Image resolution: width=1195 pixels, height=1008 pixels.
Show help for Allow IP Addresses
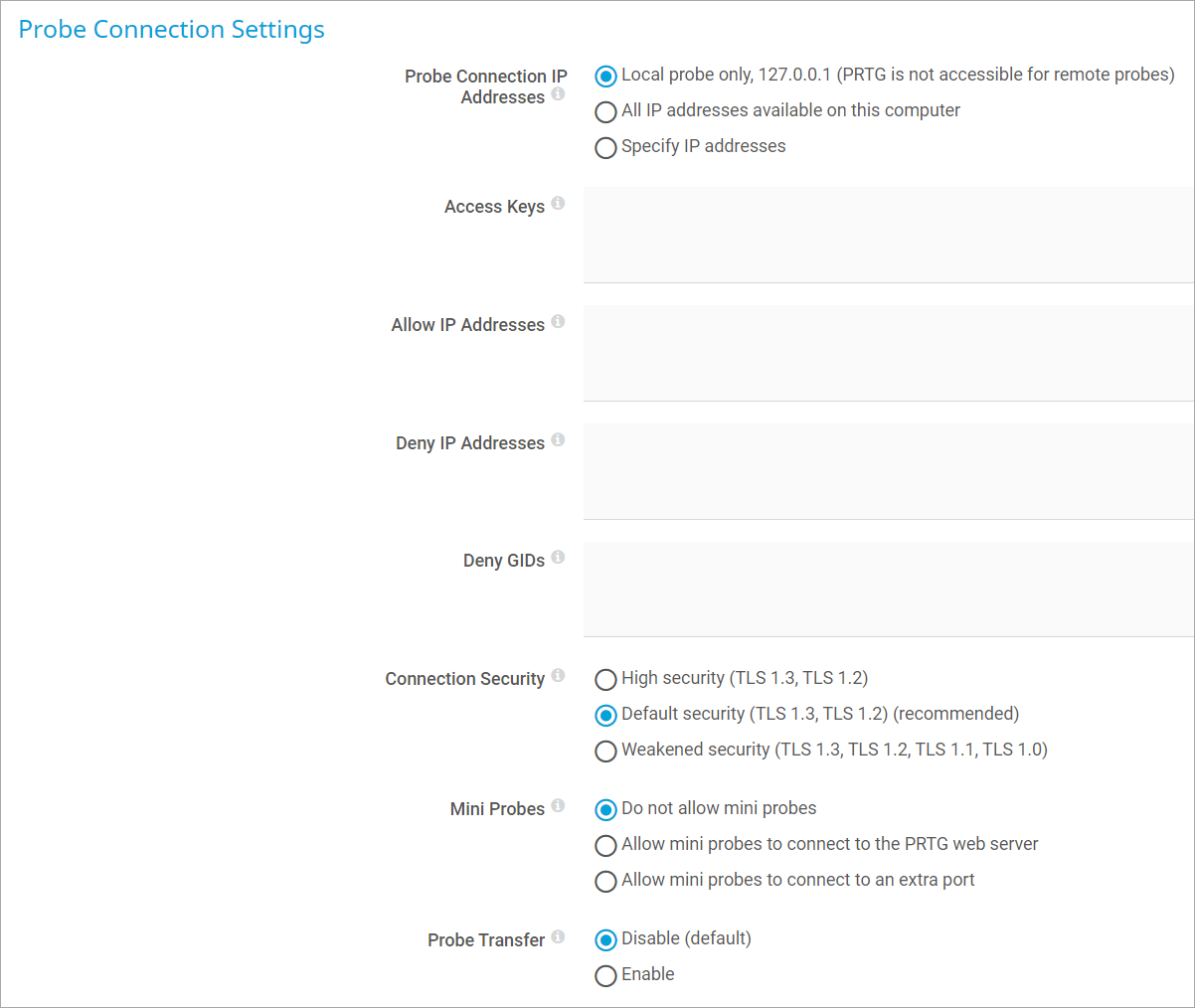tap(558, 321)
